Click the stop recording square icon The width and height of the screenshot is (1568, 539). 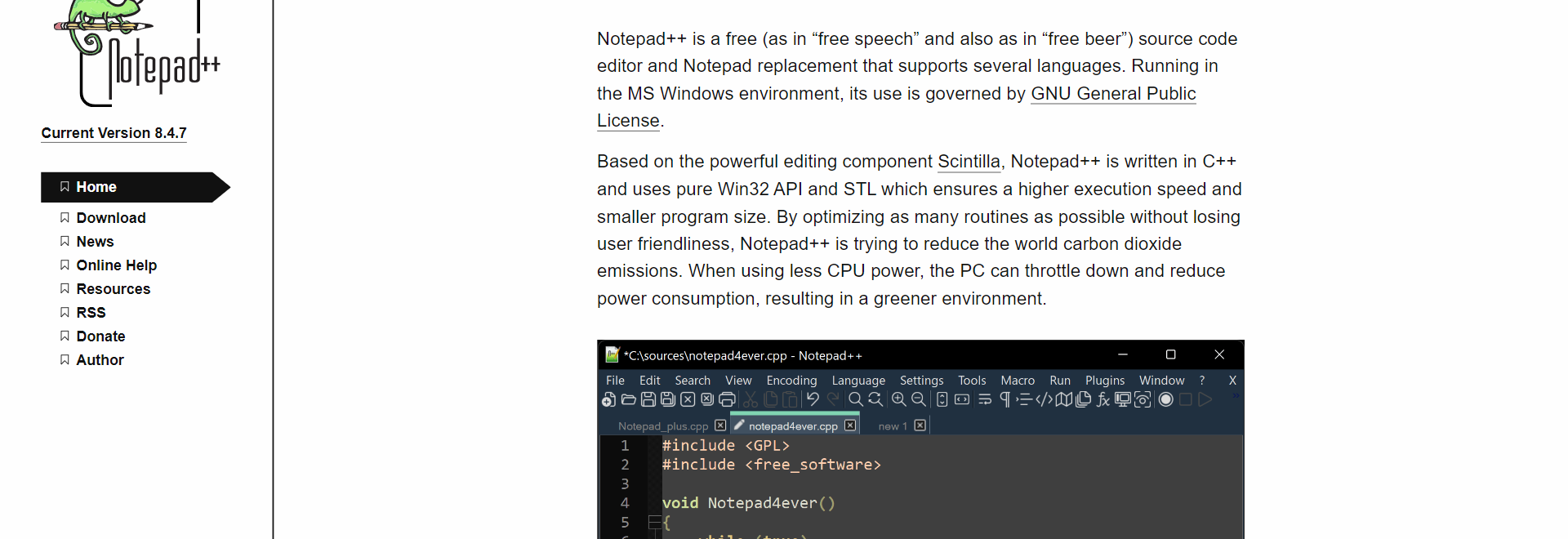(1186, 399)
